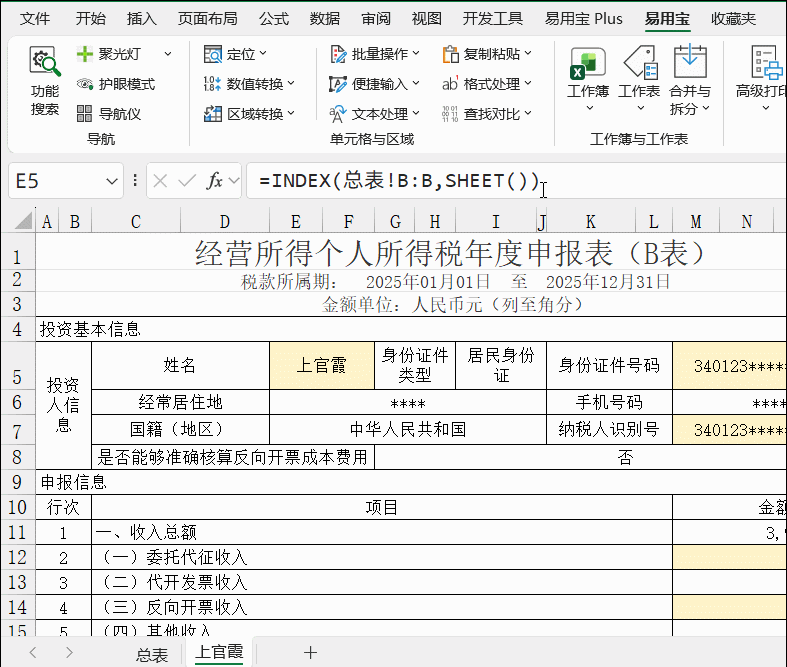
Task: Click the next sheet navigation arrow
Action: pyautogui.click(x=69, y=652)
